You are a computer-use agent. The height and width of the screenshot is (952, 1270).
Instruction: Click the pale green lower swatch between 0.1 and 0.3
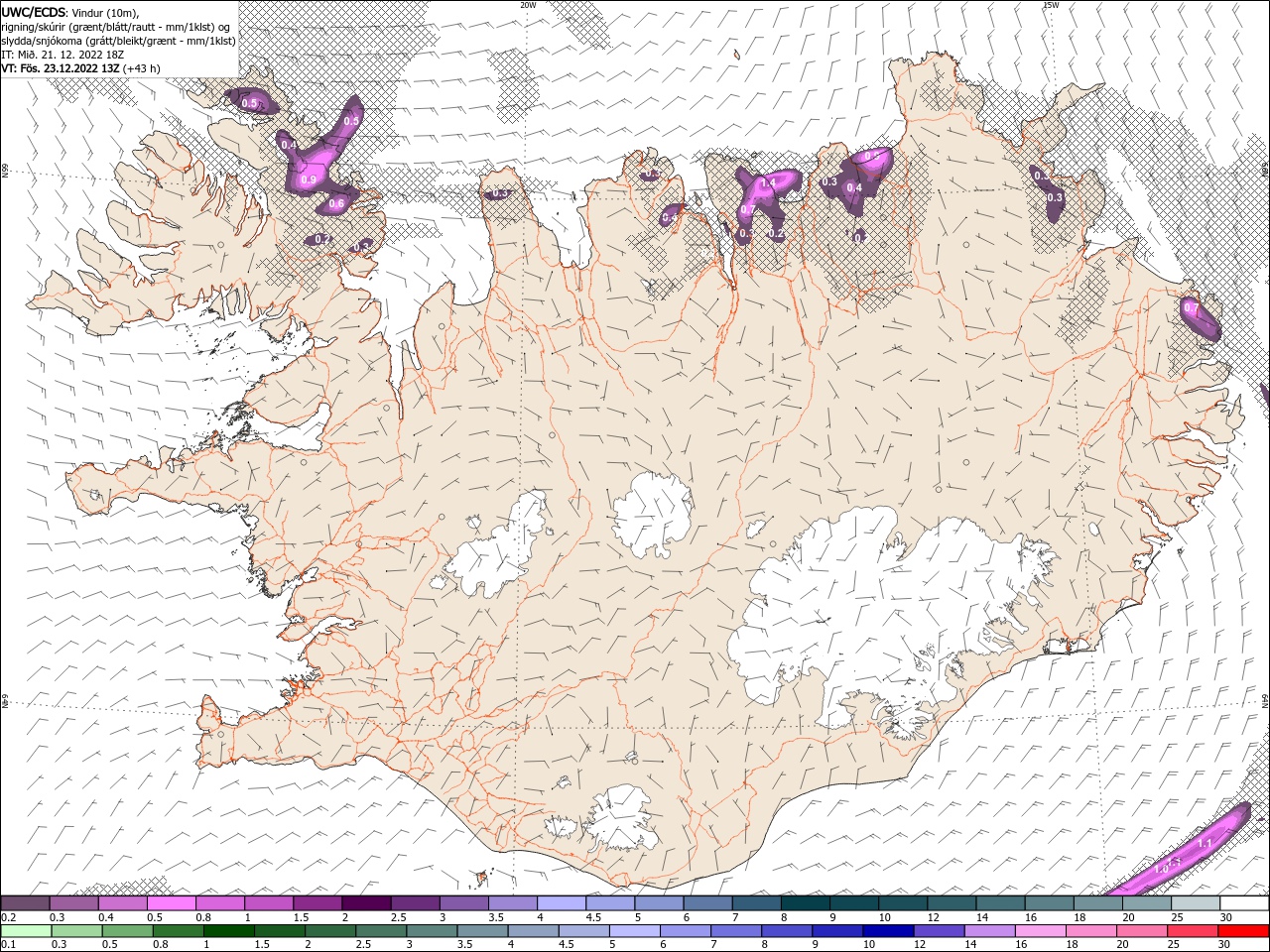[25, 931]
